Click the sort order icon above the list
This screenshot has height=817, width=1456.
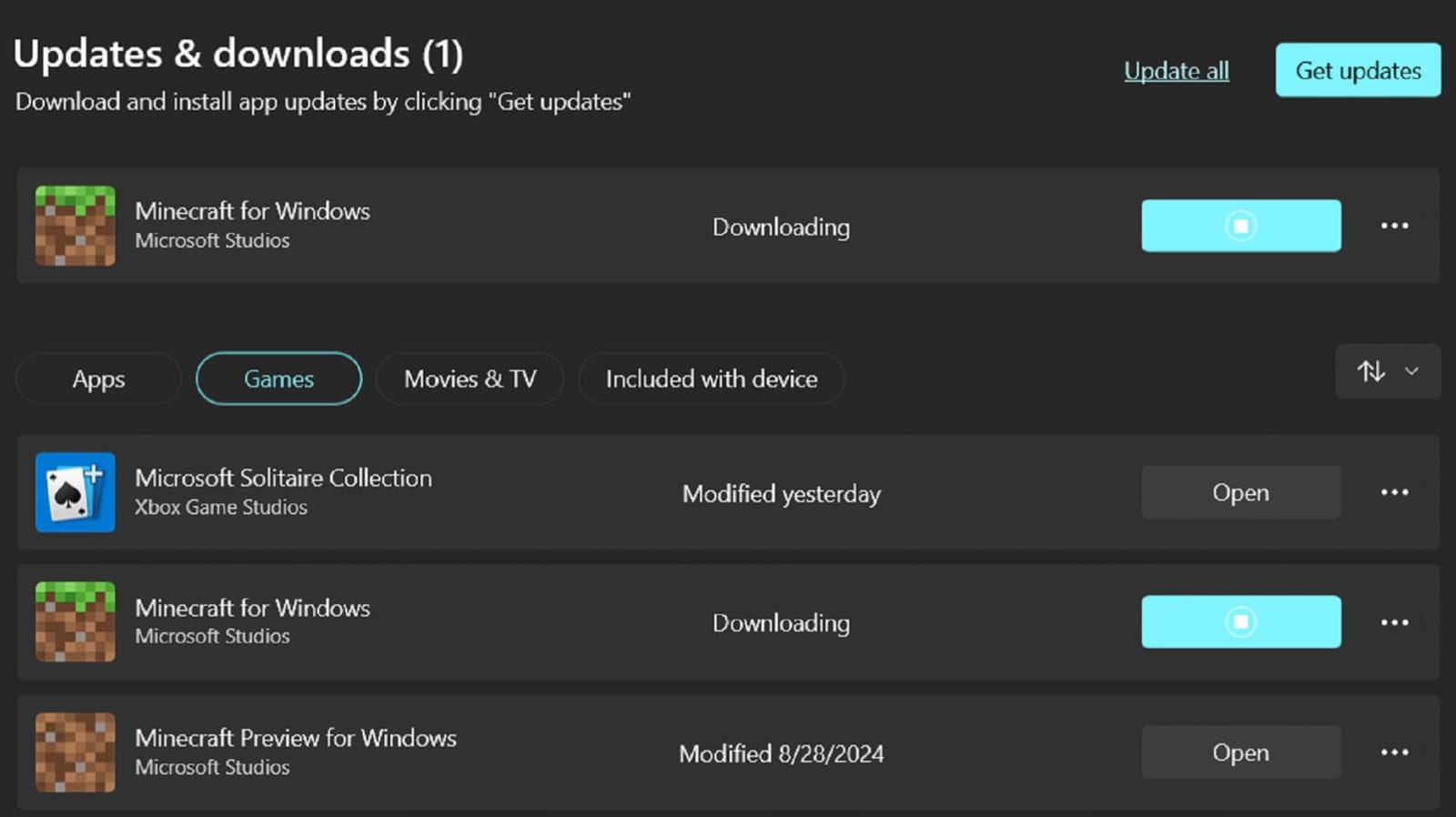pyautogui.click(x=1372, y=371)
